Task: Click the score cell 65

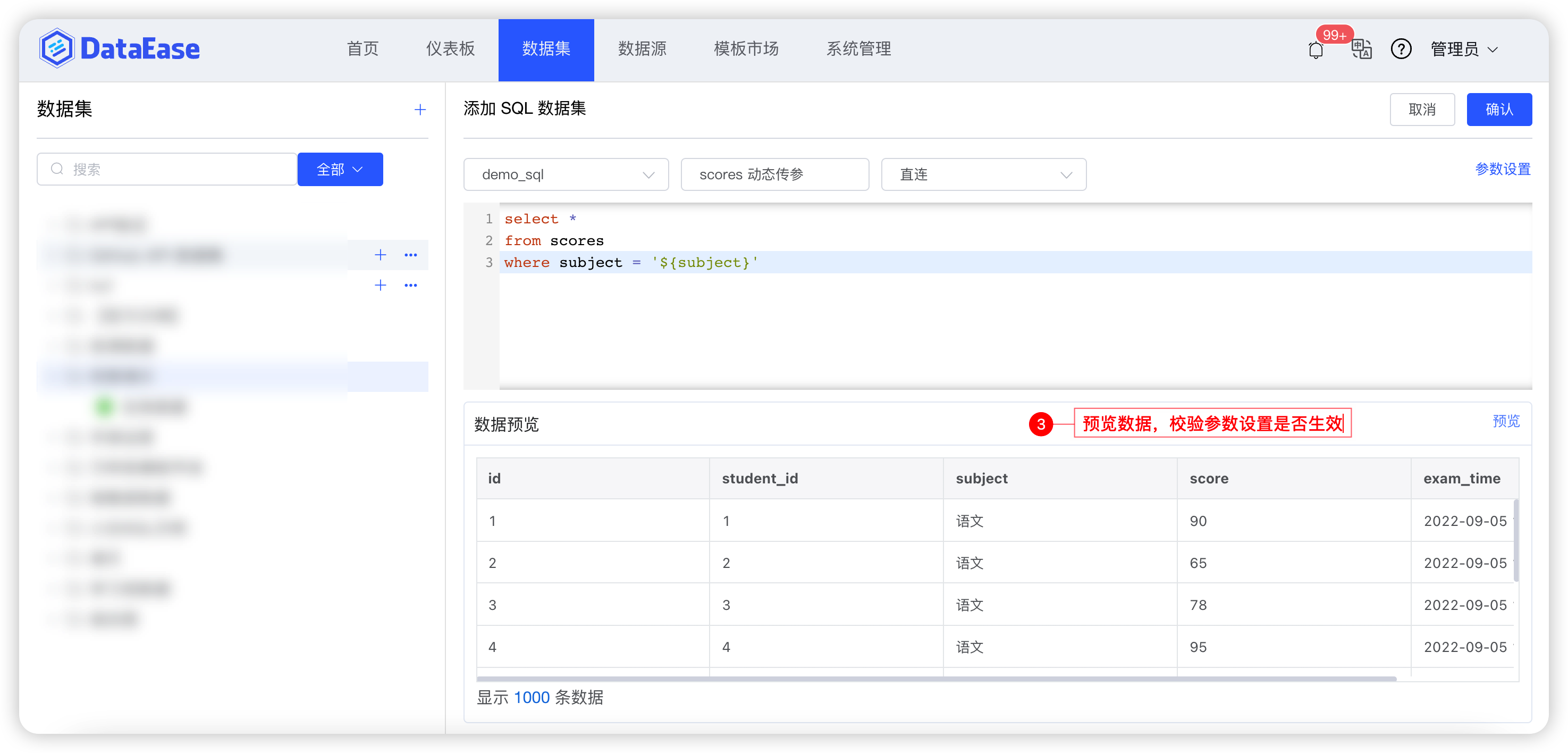Action: 1294,563
